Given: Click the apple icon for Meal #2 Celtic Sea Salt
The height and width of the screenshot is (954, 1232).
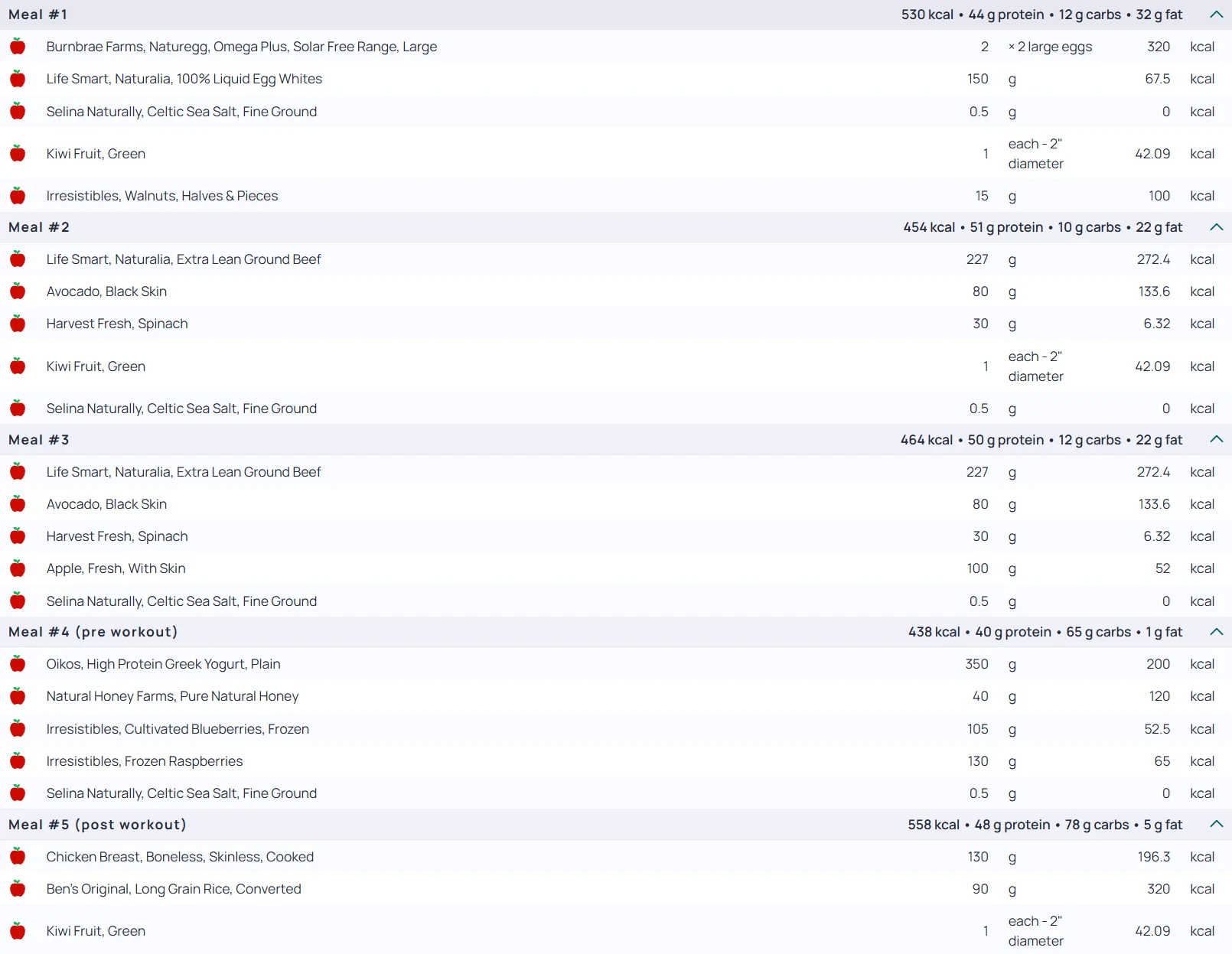Looking at the screenshot, I should (18, 409).
